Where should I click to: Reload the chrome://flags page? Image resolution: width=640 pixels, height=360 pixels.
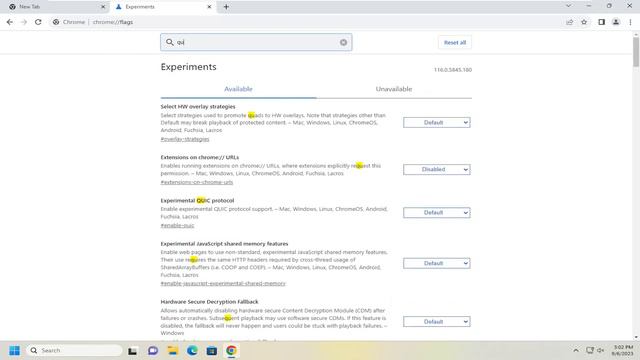38,22
